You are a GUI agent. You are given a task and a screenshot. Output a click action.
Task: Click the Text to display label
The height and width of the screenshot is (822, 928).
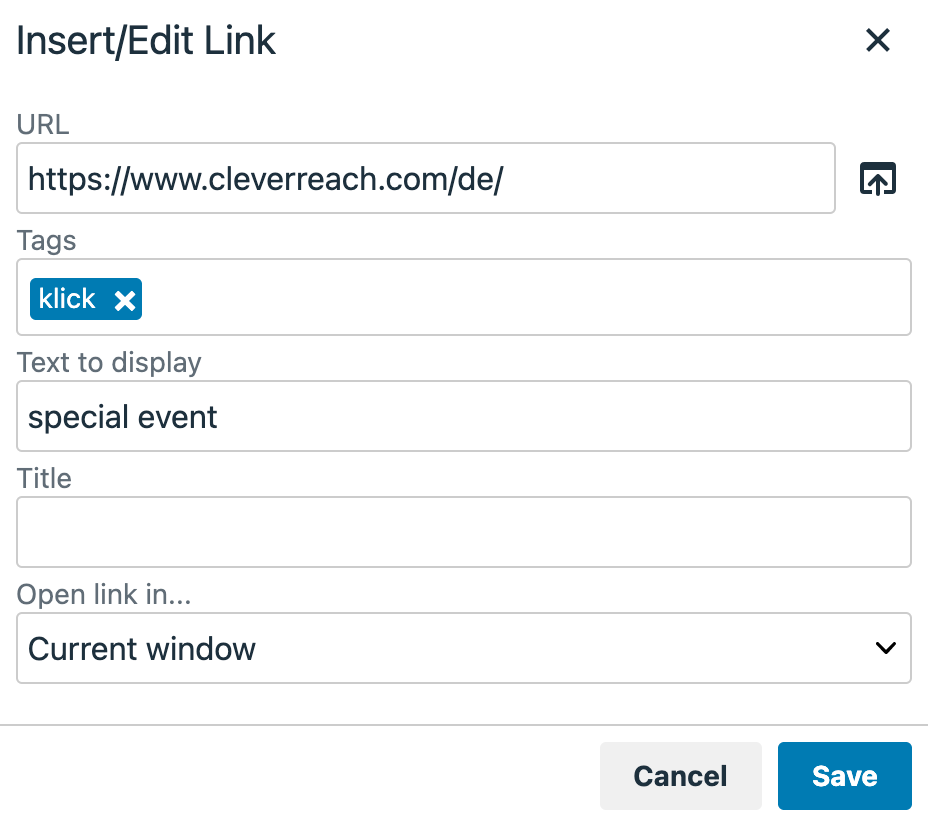(x=109, y=362)
